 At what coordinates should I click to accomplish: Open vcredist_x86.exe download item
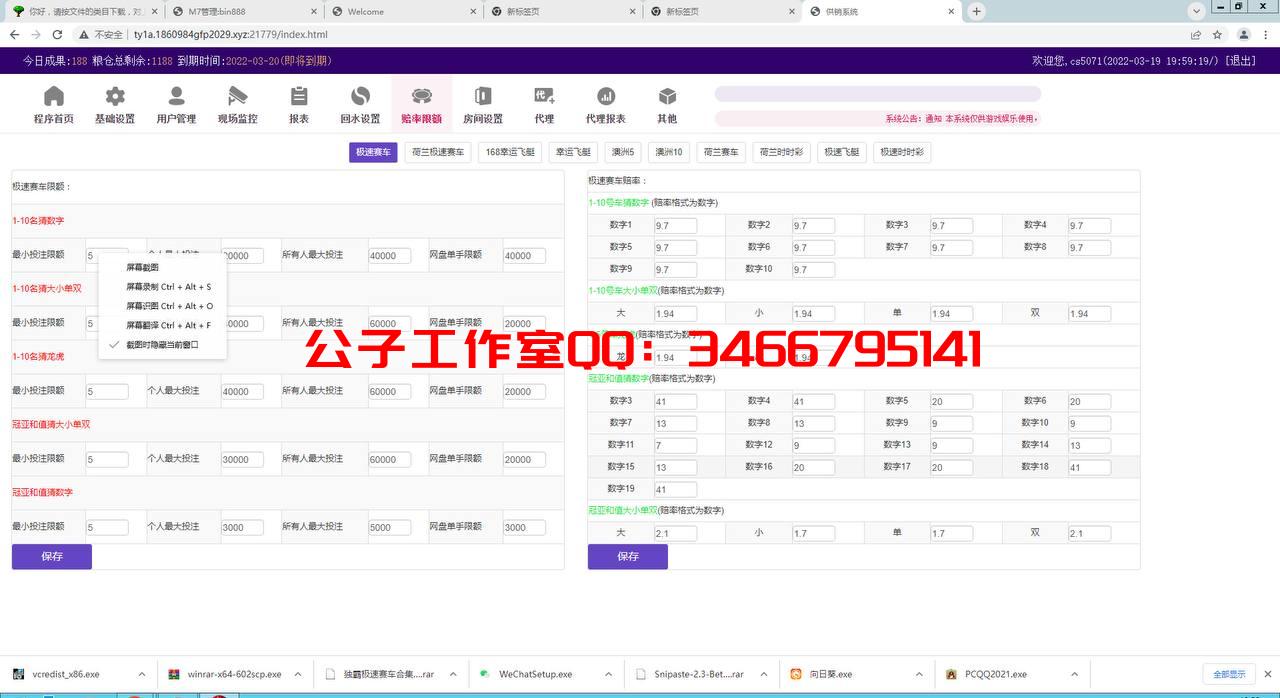(x=66, y=674)
